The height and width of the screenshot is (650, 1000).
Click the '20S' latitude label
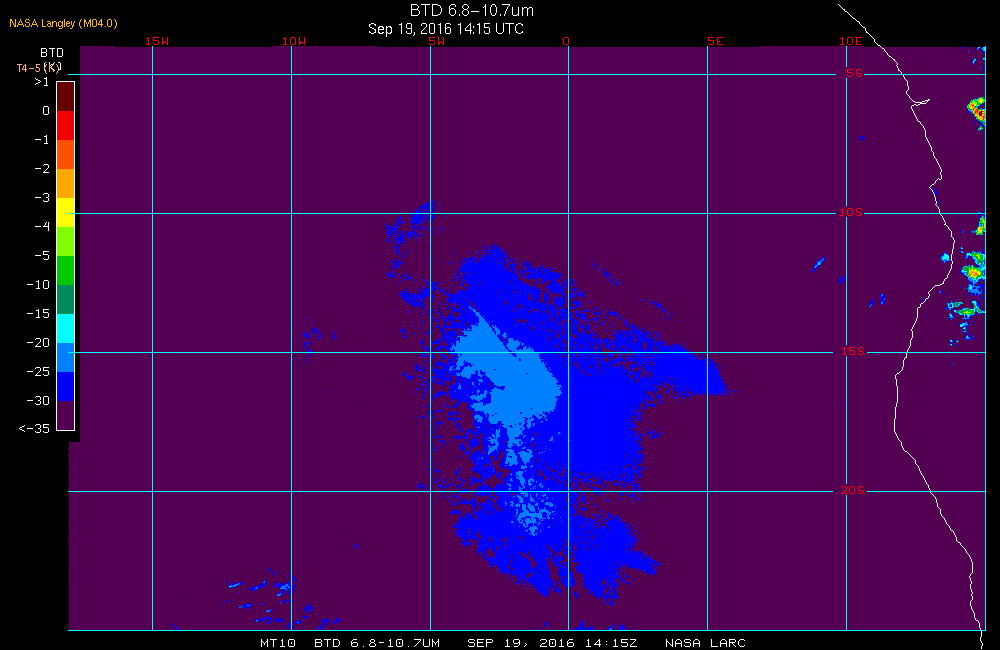pos(853,490)
